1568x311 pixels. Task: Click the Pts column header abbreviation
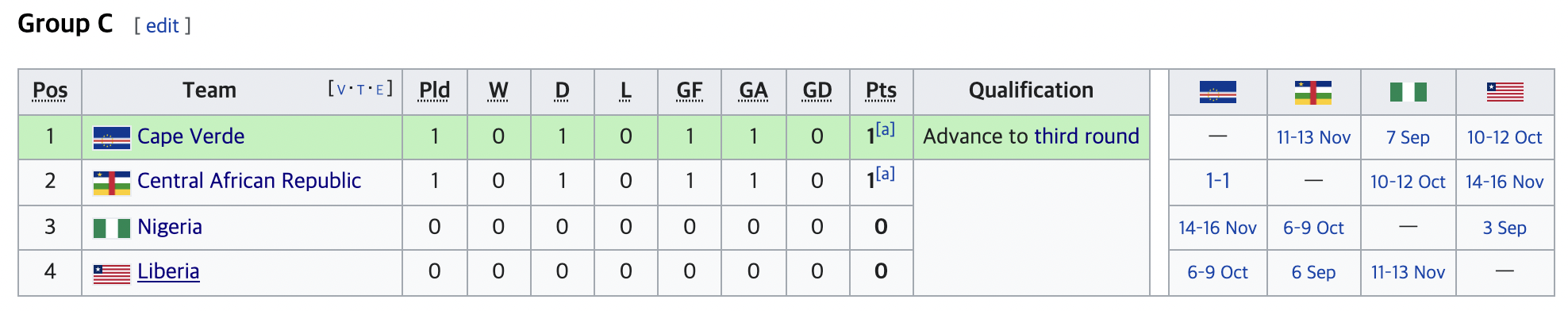pyautogui.click(x=881, y=90)
